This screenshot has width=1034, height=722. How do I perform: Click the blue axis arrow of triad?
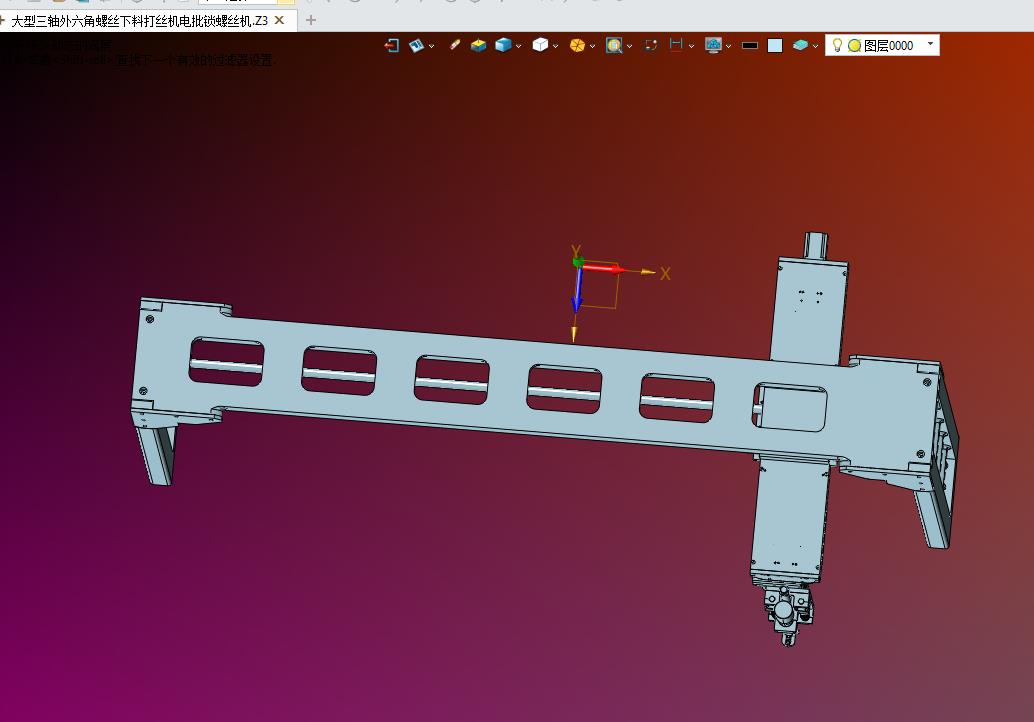pyautogui.click(x=577, y=289)
